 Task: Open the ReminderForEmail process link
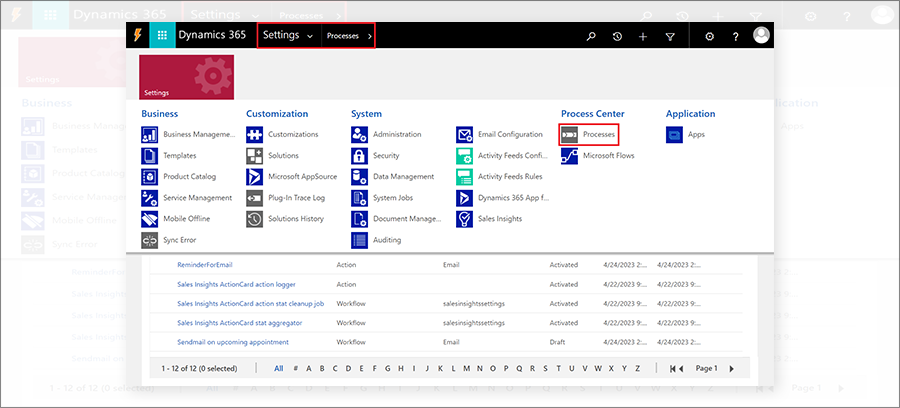click(206, 265)
